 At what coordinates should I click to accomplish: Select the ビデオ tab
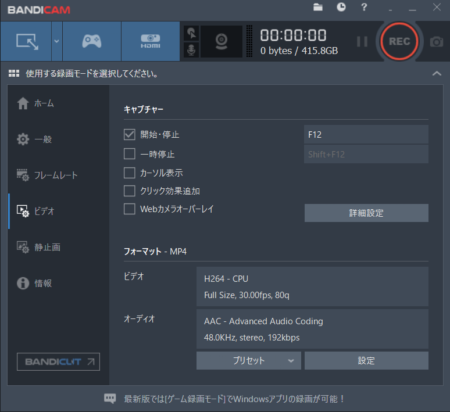tap(58, 211)
